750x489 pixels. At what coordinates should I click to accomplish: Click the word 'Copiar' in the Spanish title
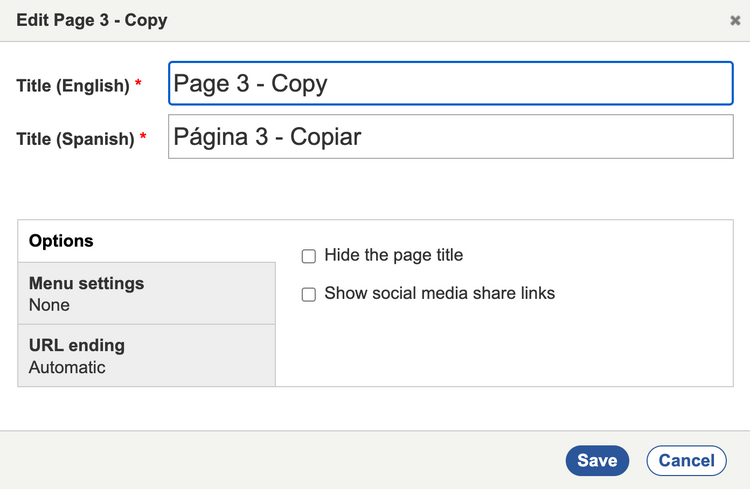325,137
